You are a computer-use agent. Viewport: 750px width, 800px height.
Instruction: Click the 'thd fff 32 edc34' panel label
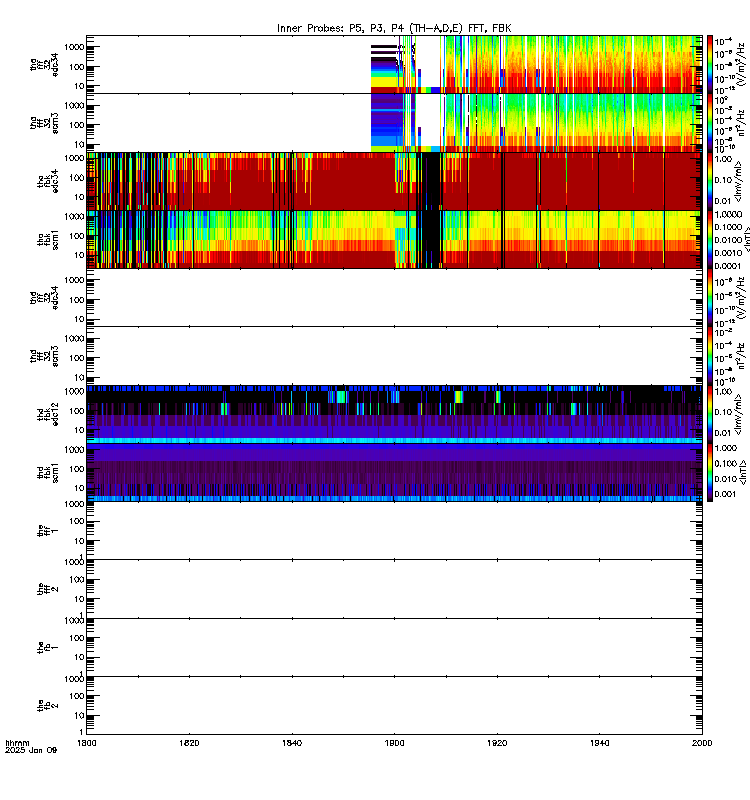click(44, 297)
